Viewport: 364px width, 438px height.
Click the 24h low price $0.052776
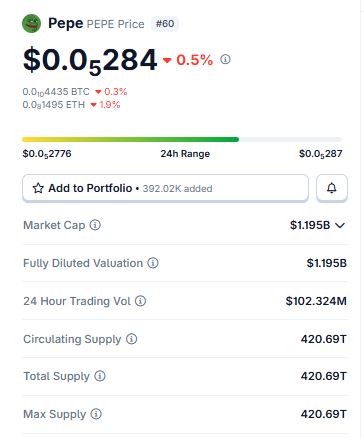(47, 154)
